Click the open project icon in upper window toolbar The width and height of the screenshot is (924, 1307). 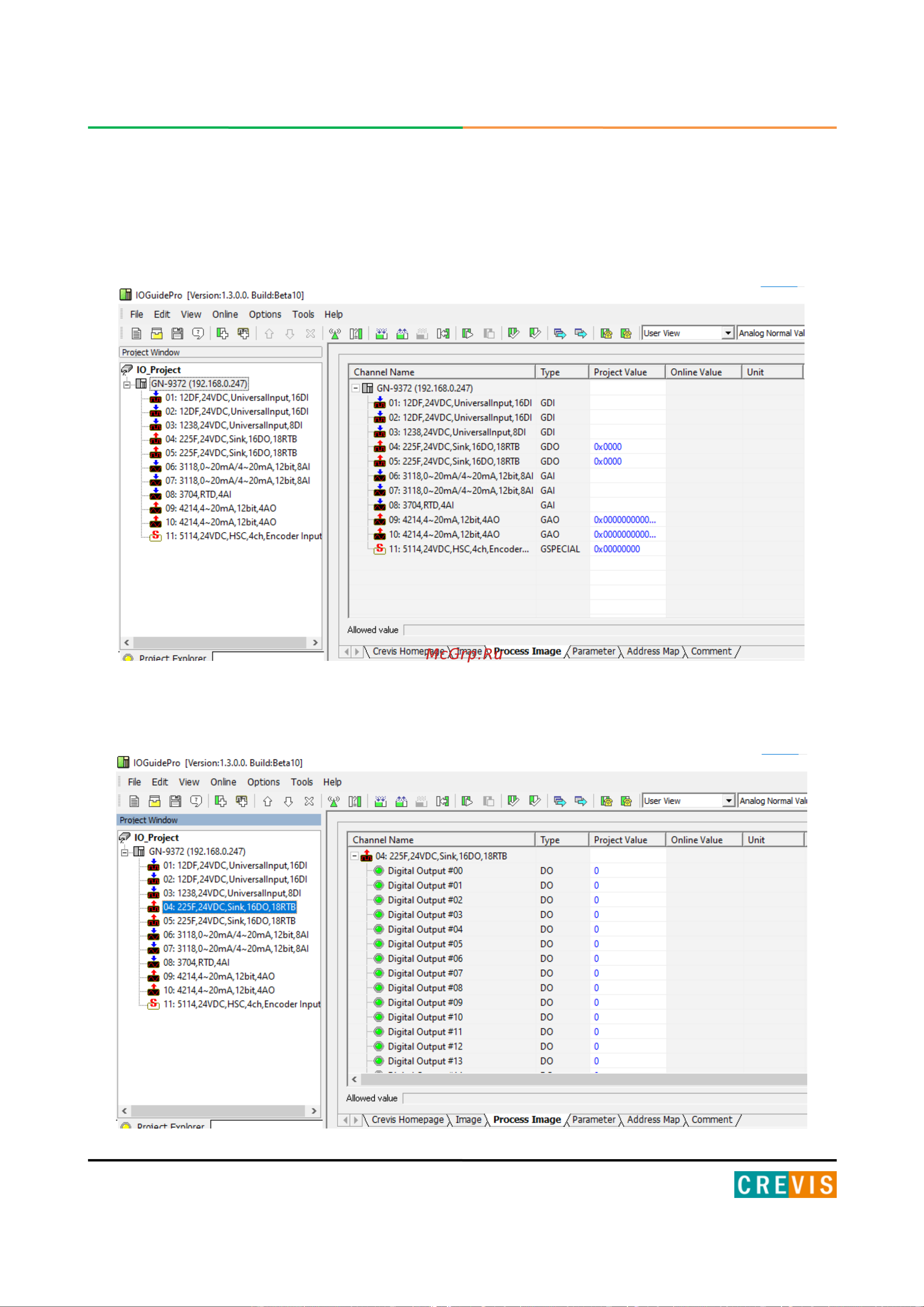[156, 334]
